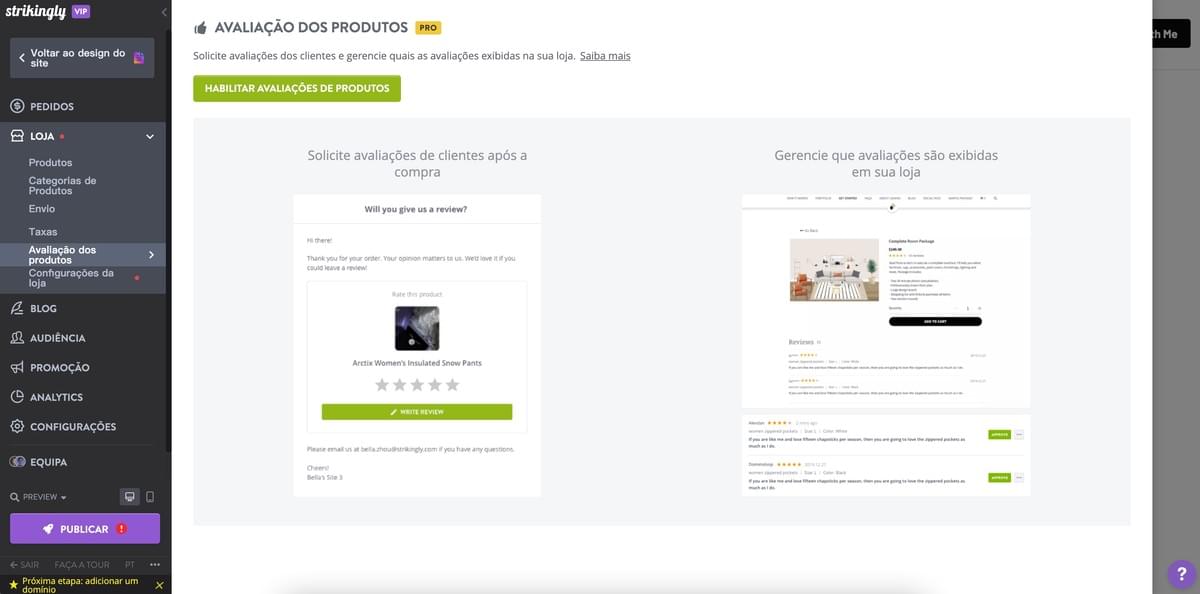Click the purple site icon in back button
Viewport: 1200px width, 594px height.
139,58
